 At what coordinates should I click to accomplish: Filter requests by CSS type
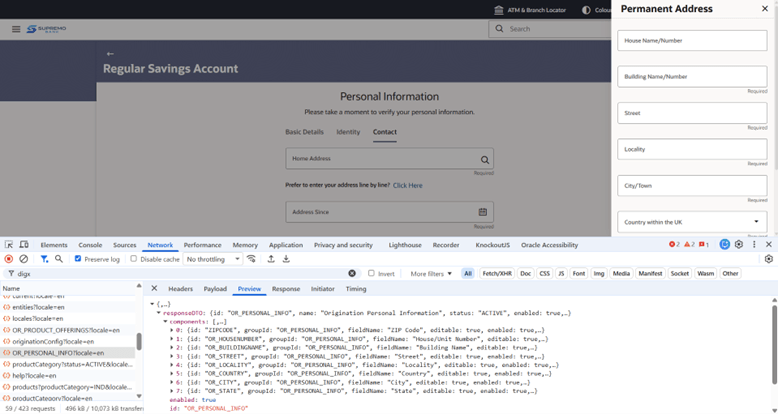(544, 274)
